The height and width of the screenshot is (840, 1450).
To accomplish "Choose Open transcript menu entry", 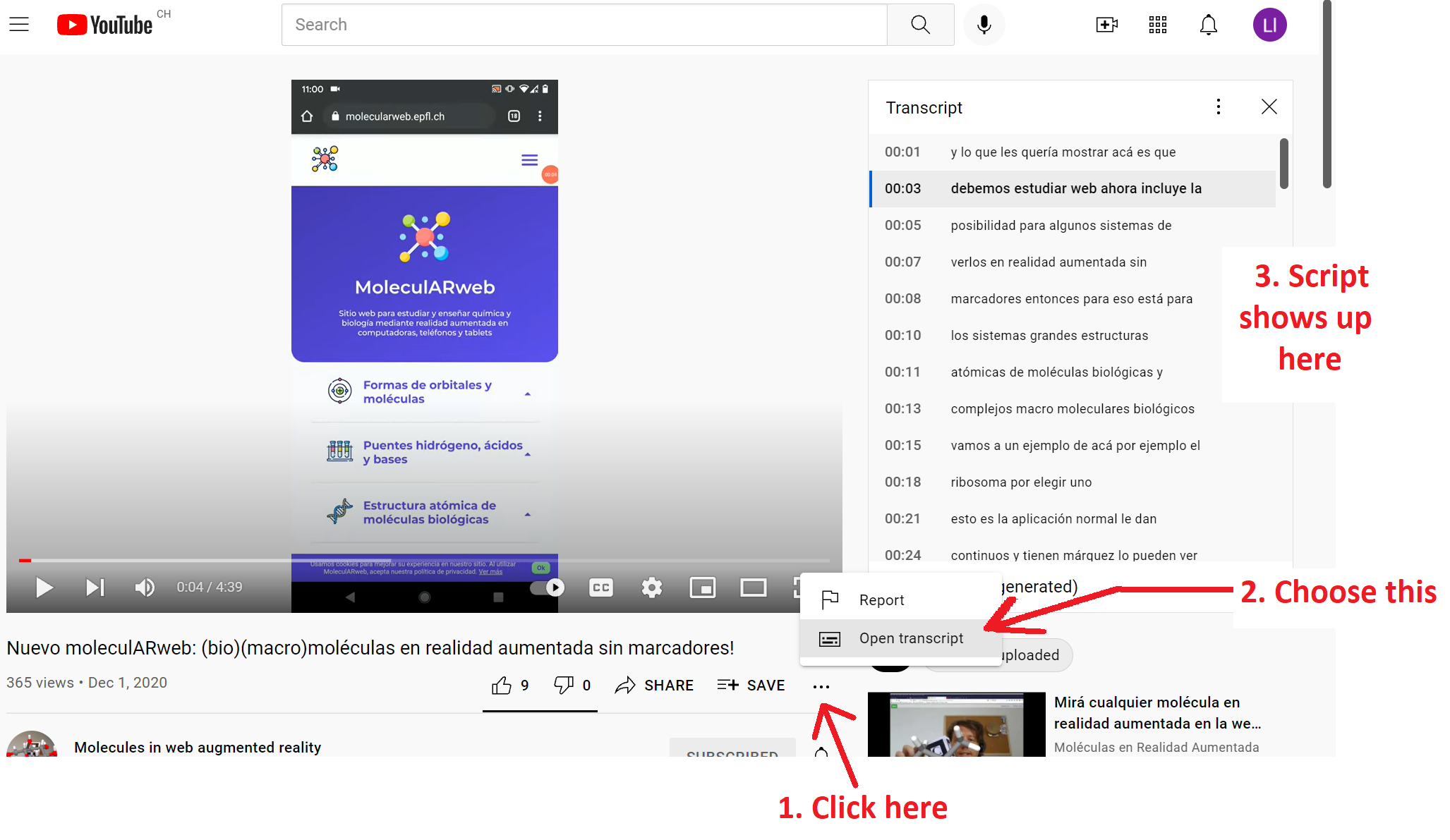I will [900, 638].
